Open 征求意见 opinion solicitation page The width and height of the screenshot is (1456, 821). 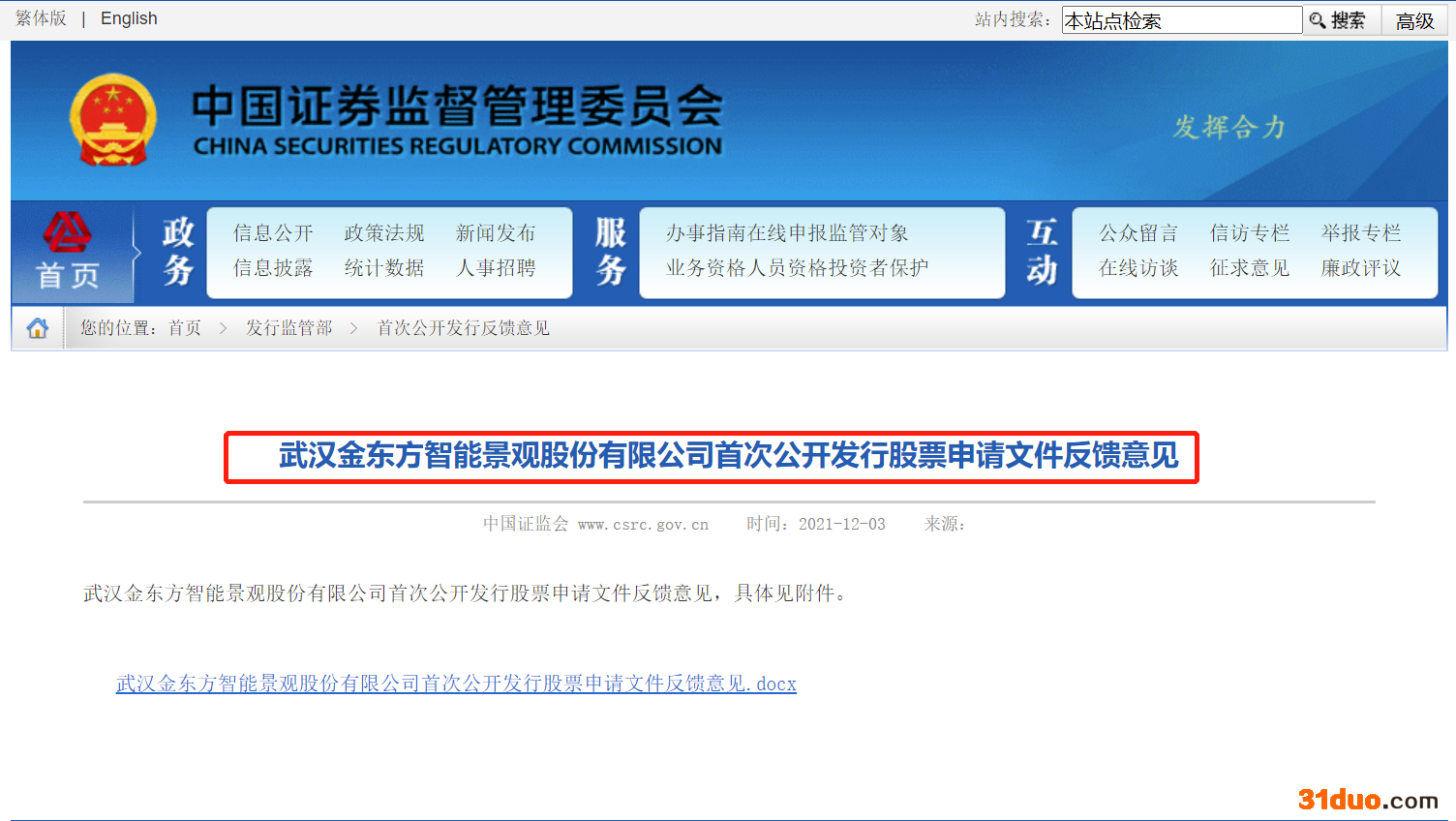coord(1250,268)
